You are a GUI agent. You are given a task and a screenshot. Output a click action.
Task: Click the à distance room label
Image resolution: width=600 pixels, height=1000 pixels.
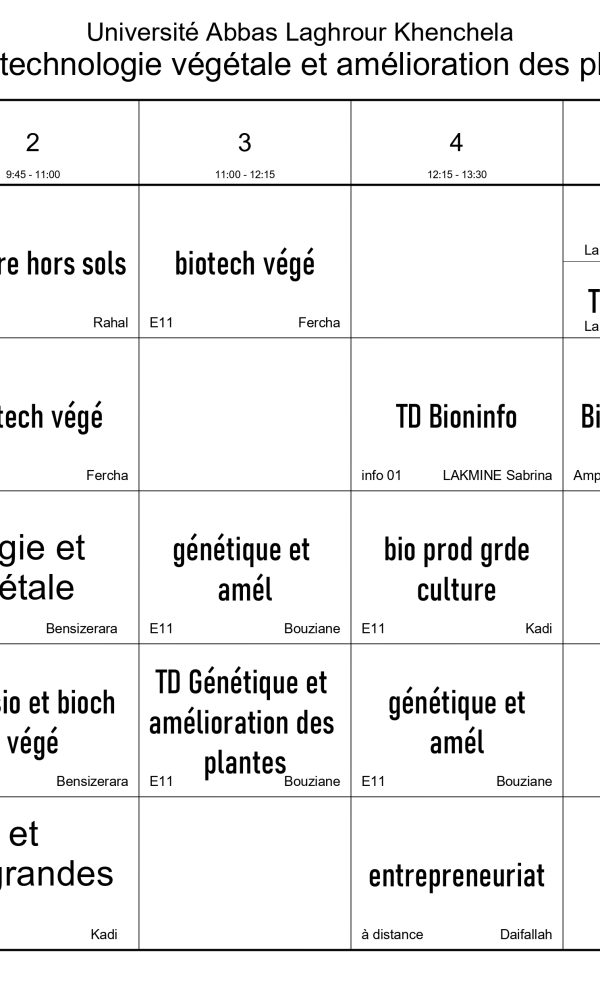(392, 934)
